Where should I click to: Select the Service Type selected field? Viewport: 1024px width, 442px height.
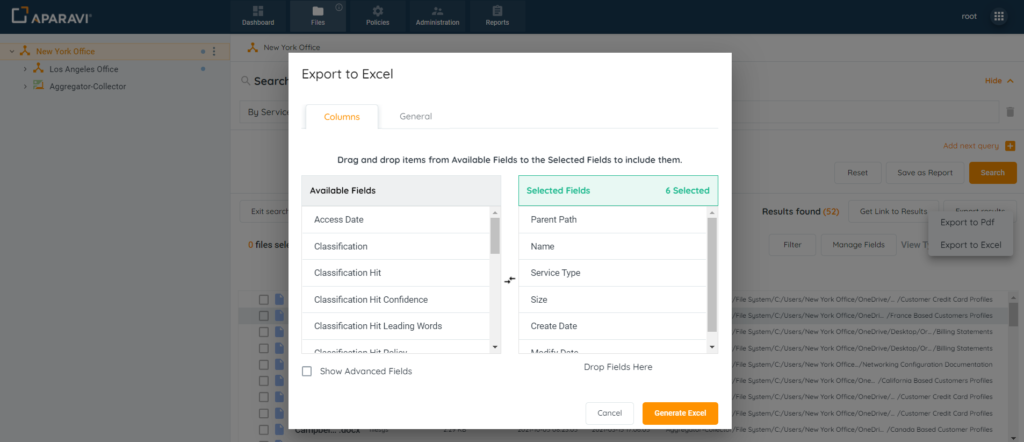pos(555,273)
